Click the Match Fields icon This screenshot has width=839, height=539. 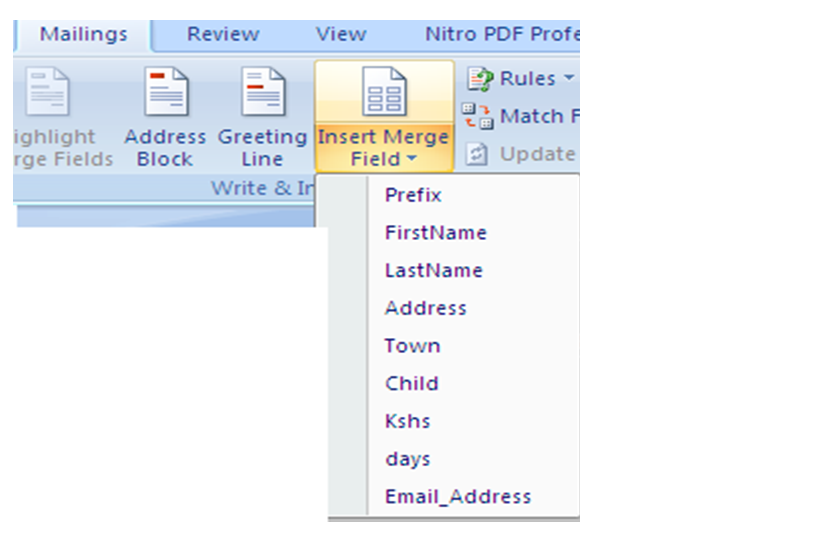[x=478, y=116]
